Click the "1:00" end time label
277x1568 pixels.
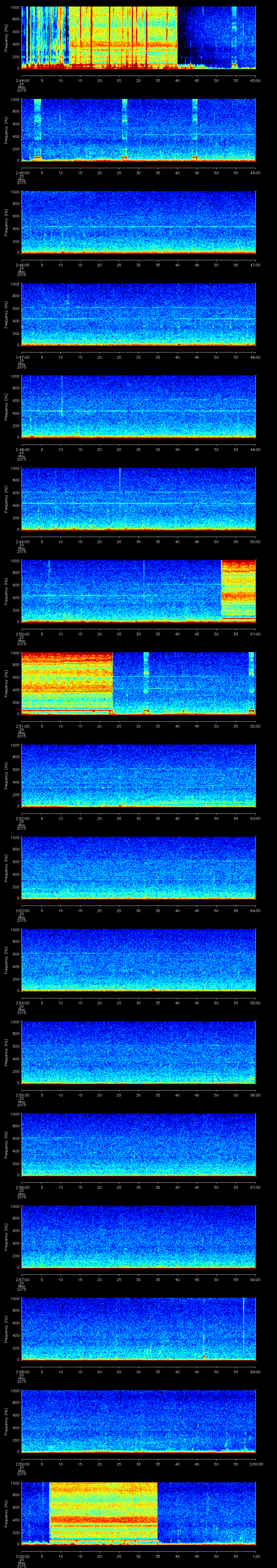pyautogui.click(x=256, y=1556)
